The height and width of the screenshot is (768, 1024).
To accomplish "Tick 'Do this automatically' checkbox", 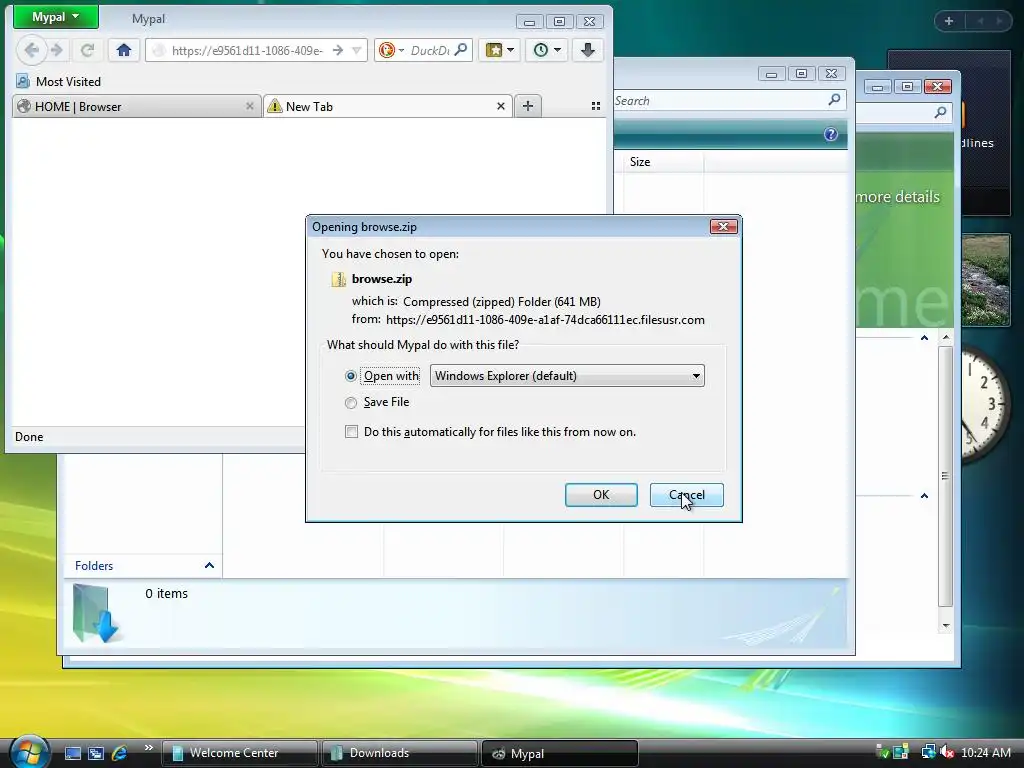I will [351, 432].
